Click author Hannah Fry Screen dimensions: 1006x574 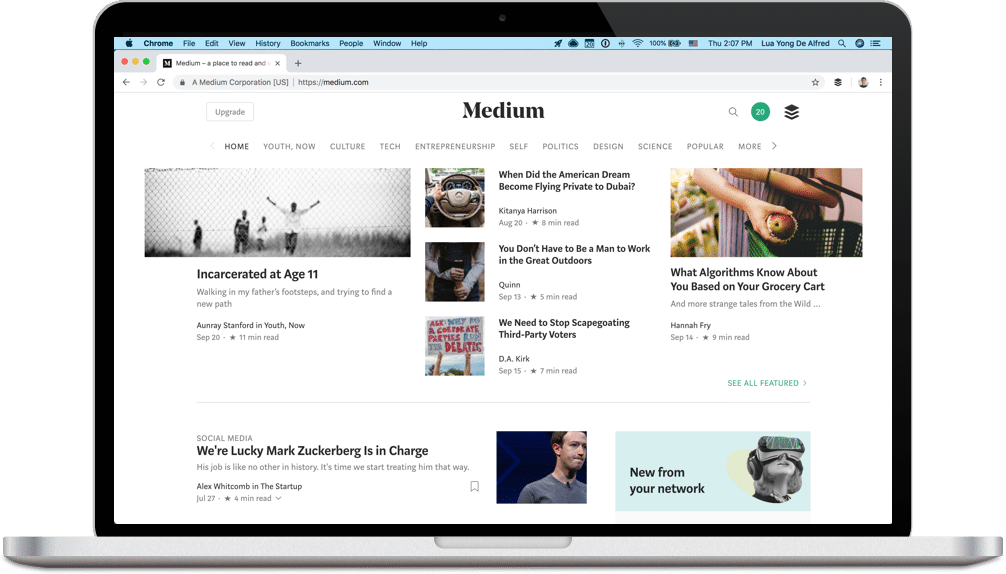click(x=690, y=325)
